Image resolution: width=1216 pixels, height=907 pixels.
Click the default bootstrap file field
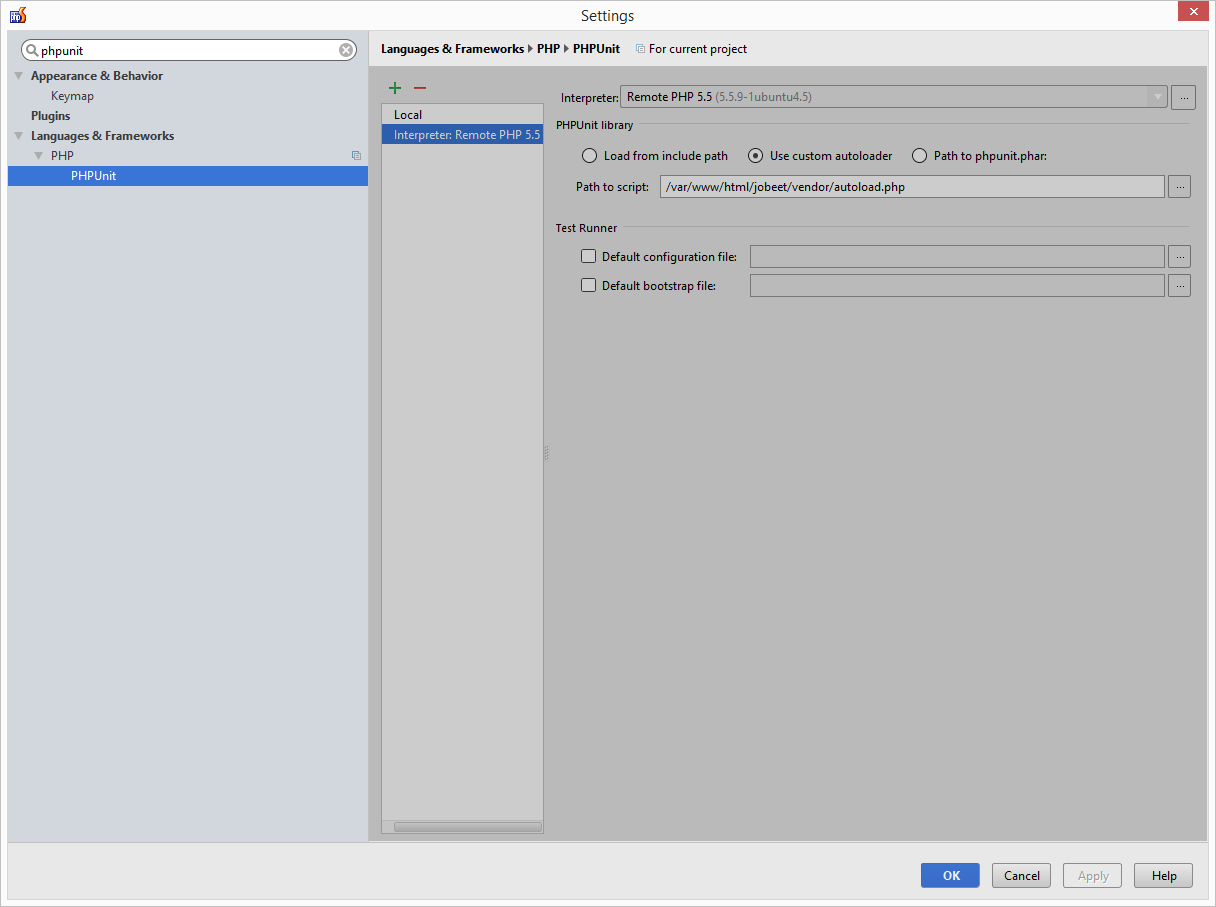pos(957,286)
